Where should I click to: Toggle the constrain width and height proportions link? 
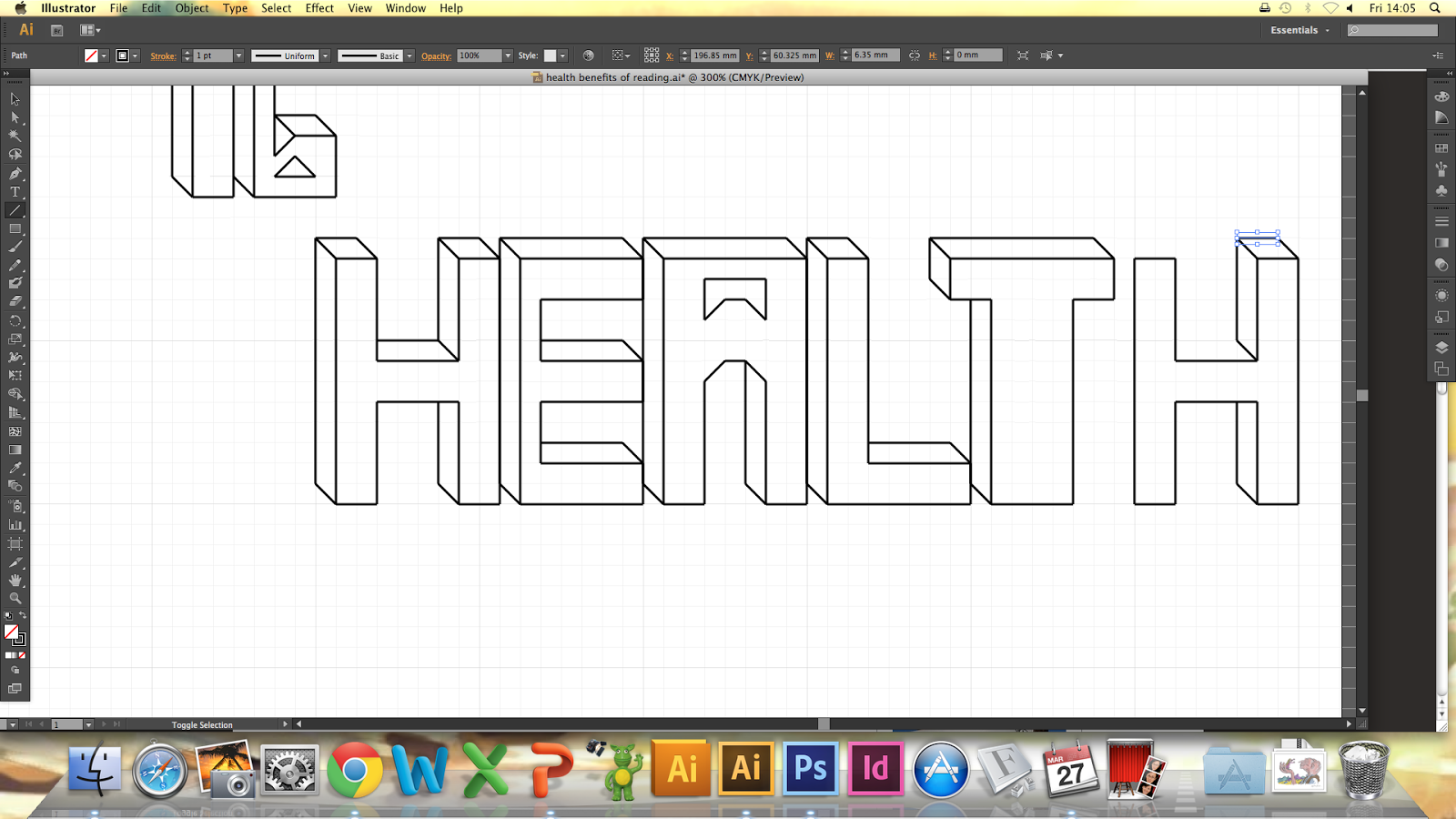tap(915, 56)
